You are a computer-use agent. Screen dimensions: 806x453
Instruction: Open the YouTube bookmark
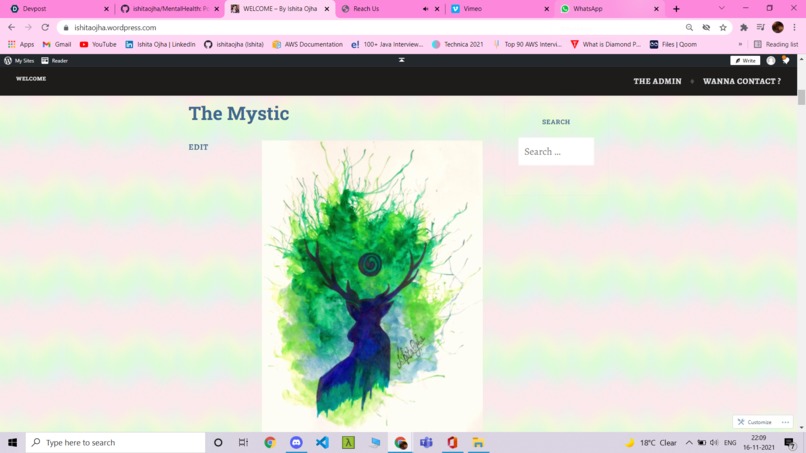(x=98, y=44)
